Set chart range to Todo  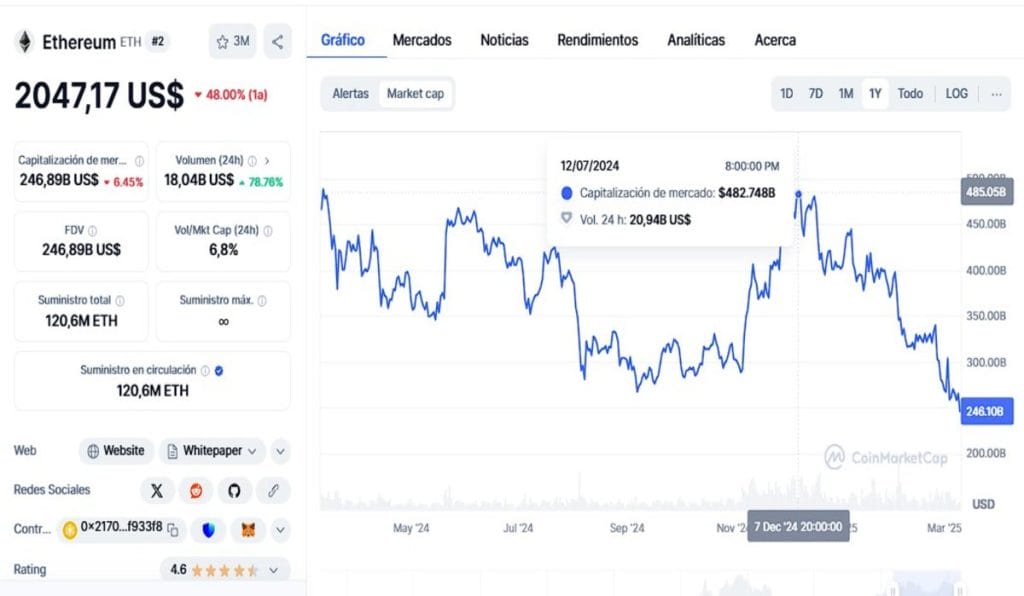[910, 94]
